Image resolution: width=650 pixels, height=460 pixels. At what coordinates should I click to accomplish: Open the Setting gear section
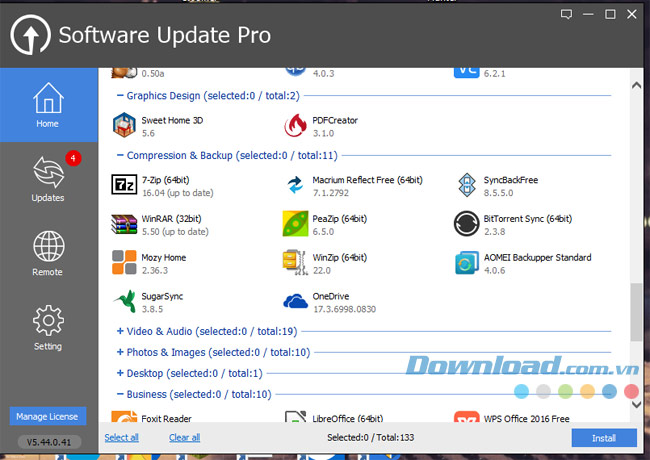pyautogui.click(x=49, y=328)
